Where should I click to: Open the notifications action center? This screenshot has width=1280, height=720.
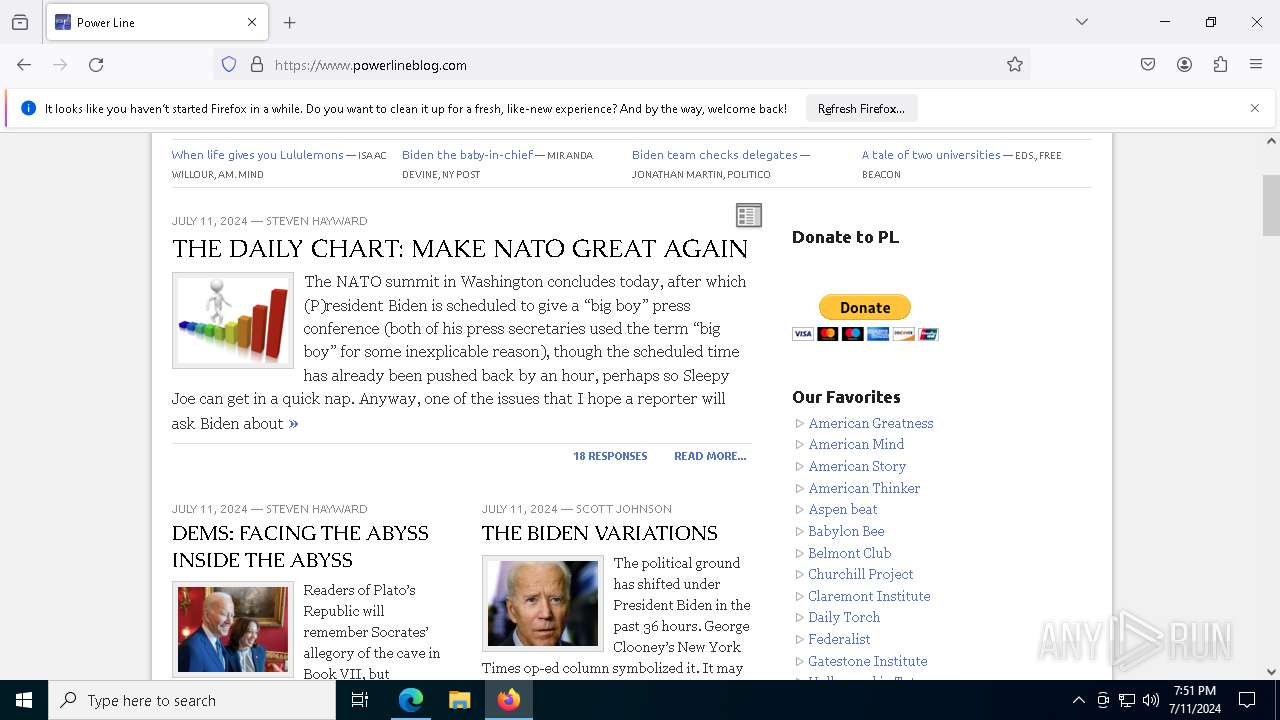(1247, 700)
